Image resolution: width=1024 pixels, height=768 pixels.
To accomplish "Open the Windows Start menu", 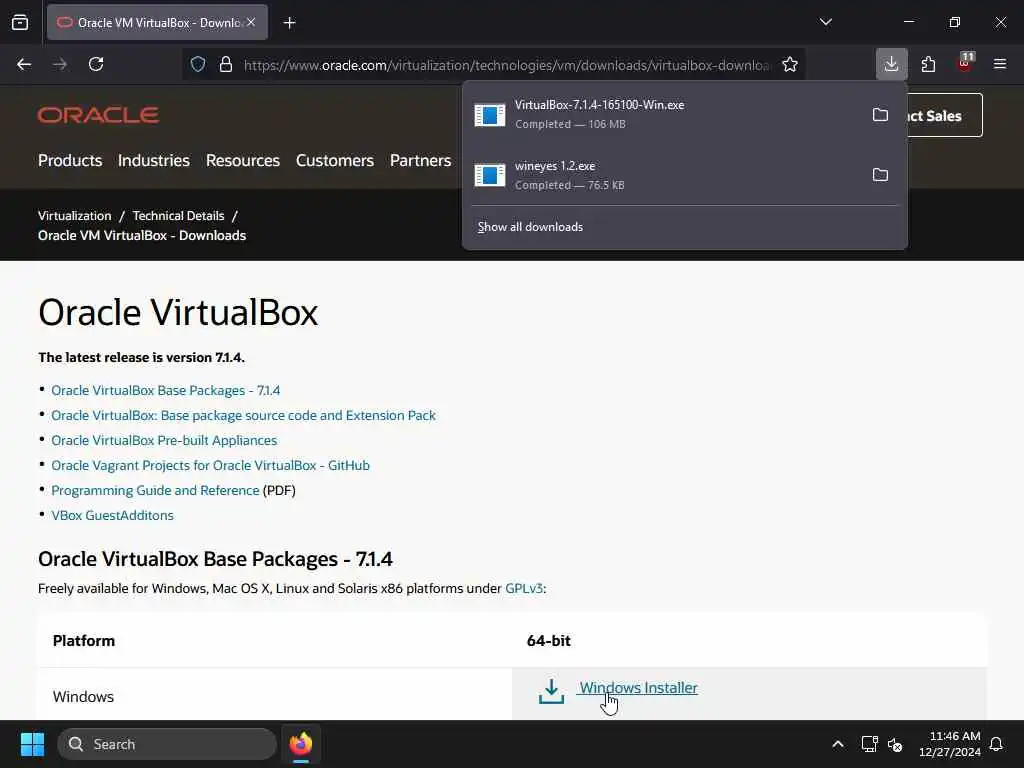I will point(32,744).
